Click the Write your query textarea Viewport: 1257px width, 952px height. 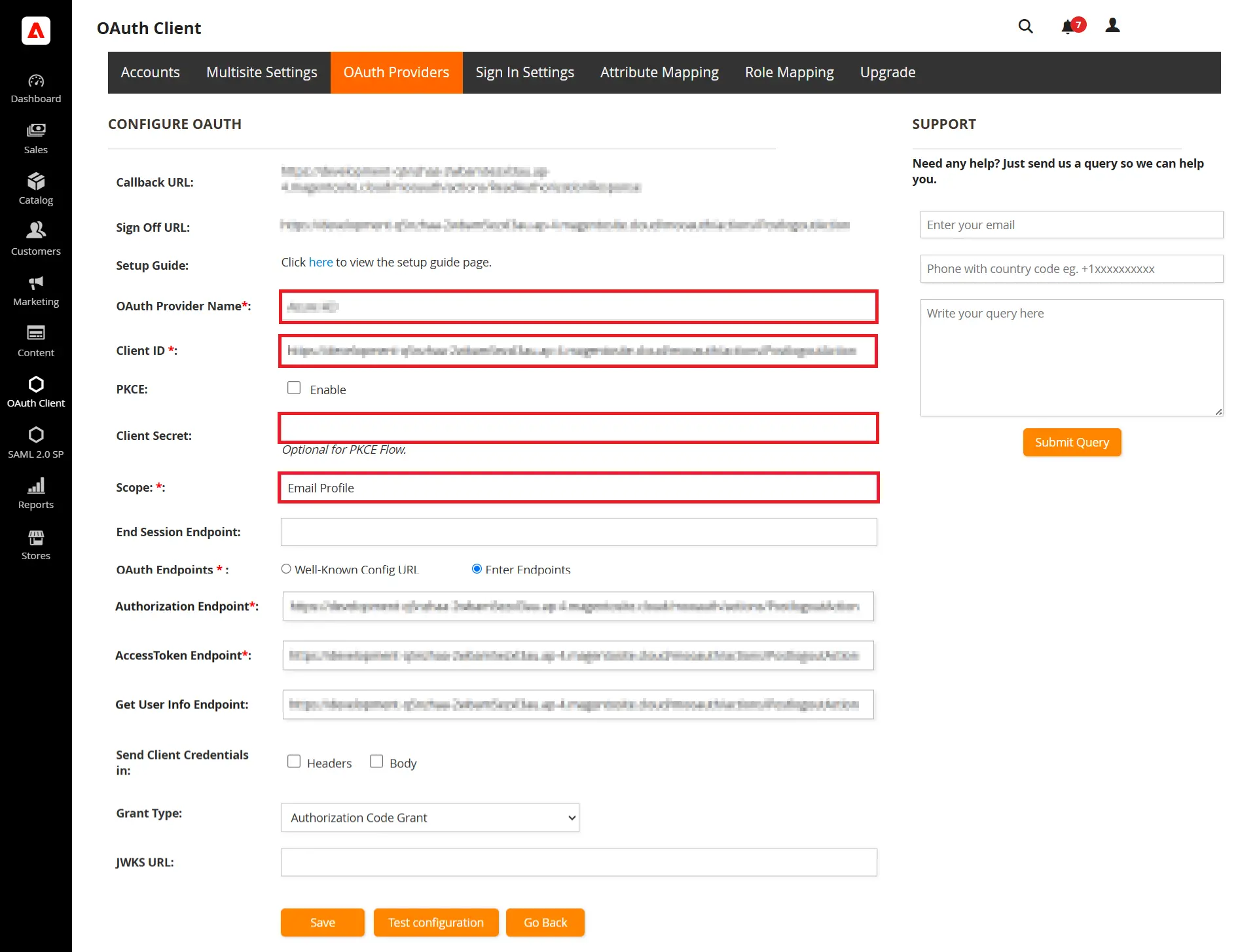pyautogui.click(x=1072, y=357)
